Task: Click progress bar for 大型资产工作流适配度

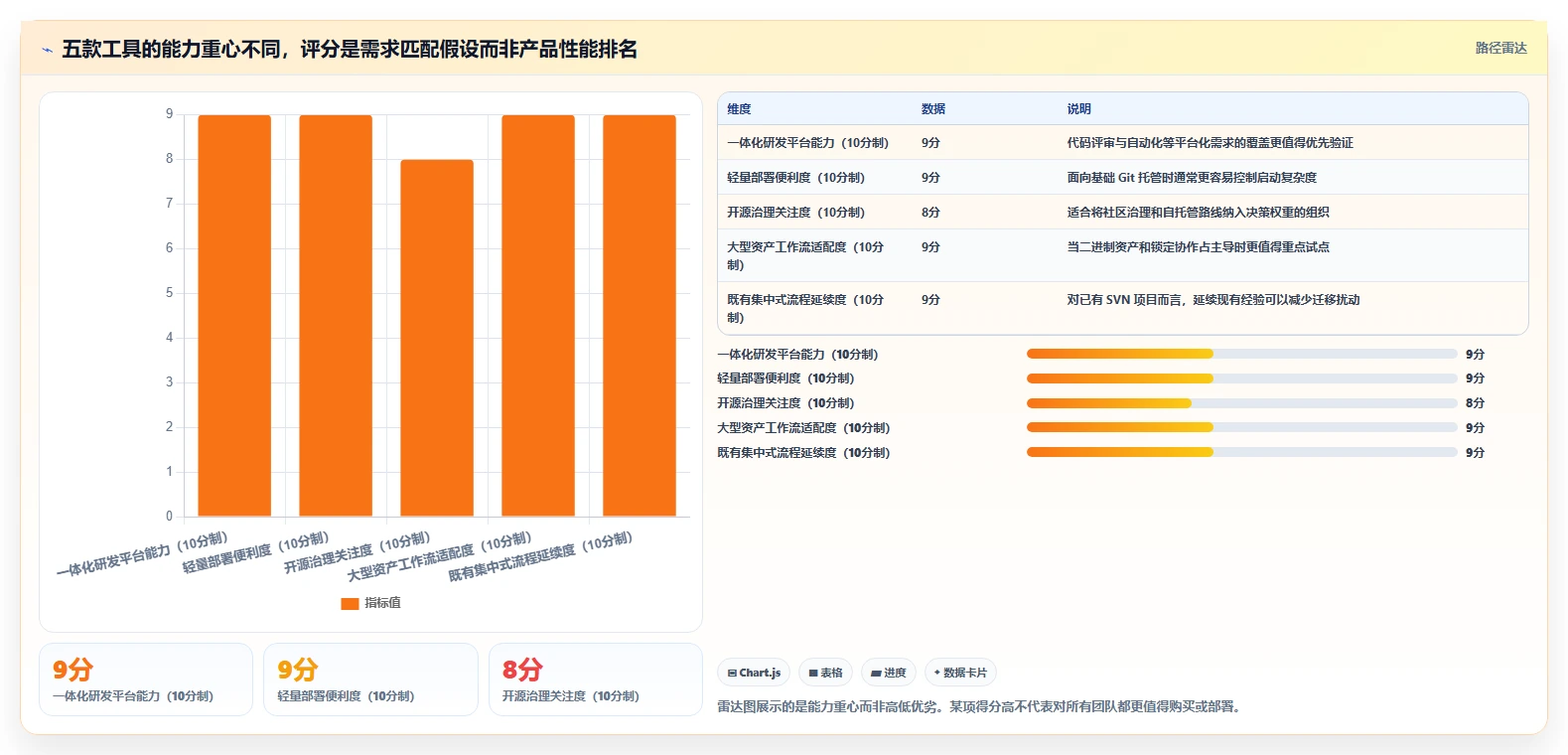Action: point(1241,427)
